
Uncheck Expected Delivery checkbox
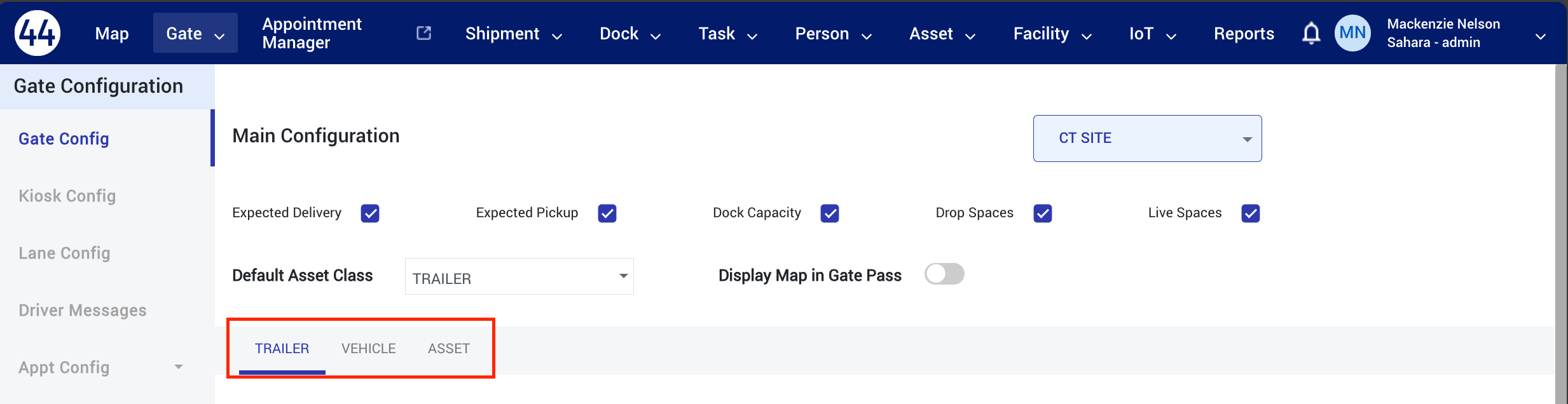point(370,213)
